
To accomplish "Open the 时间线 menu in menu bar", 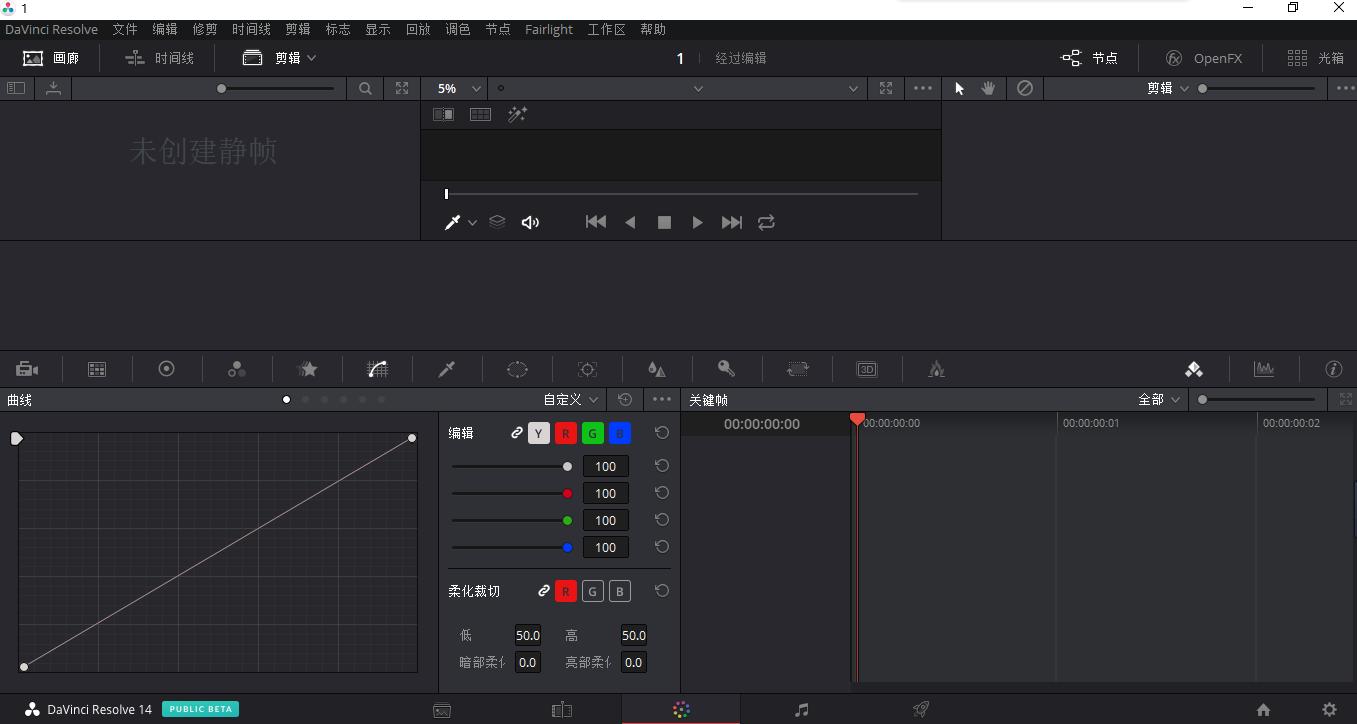I will [251, 29].
